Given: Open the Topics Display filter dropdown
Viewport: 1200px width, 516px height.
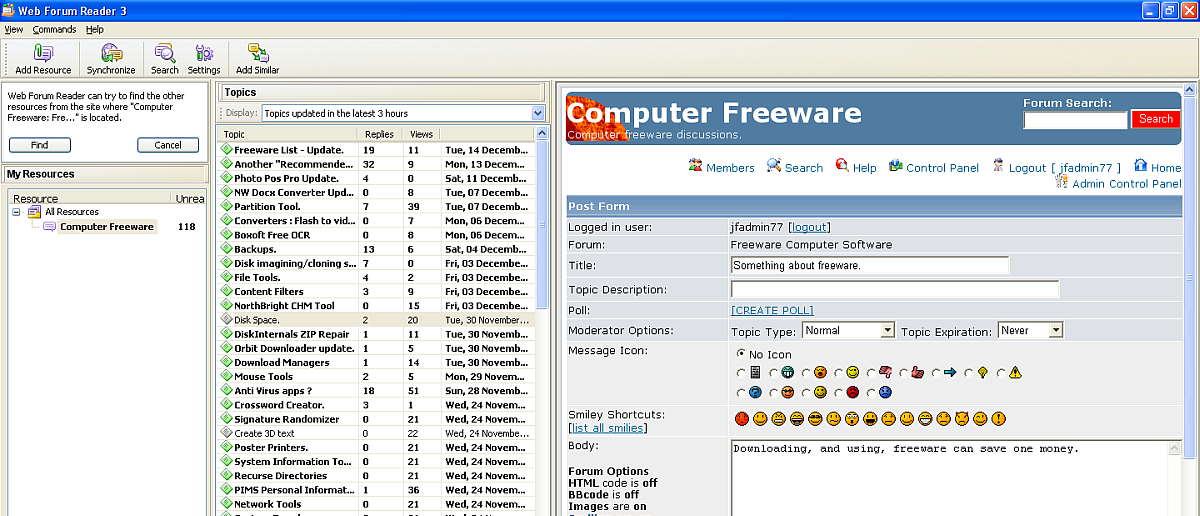Looking at the screenshot, I should pos(538,113).
